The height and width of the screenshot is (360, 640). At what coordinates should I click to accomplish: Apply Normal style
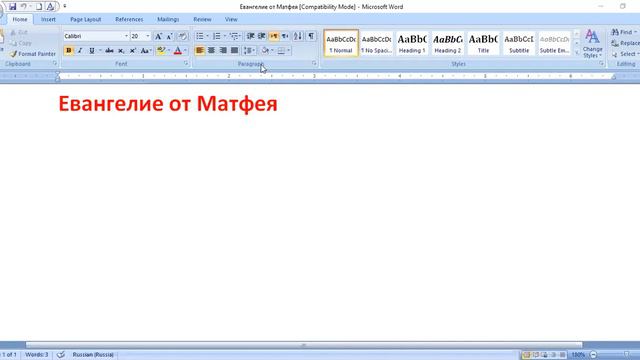341,43
